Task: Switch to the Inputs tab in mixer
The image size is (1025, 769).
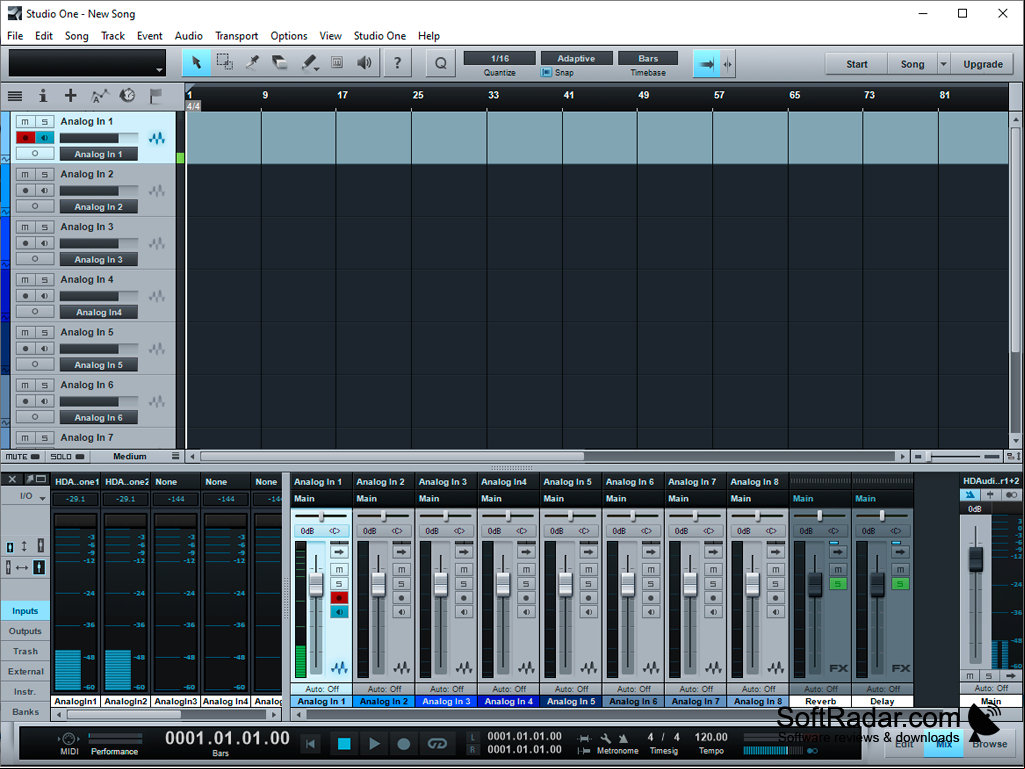Action: [x=25, y=611]
